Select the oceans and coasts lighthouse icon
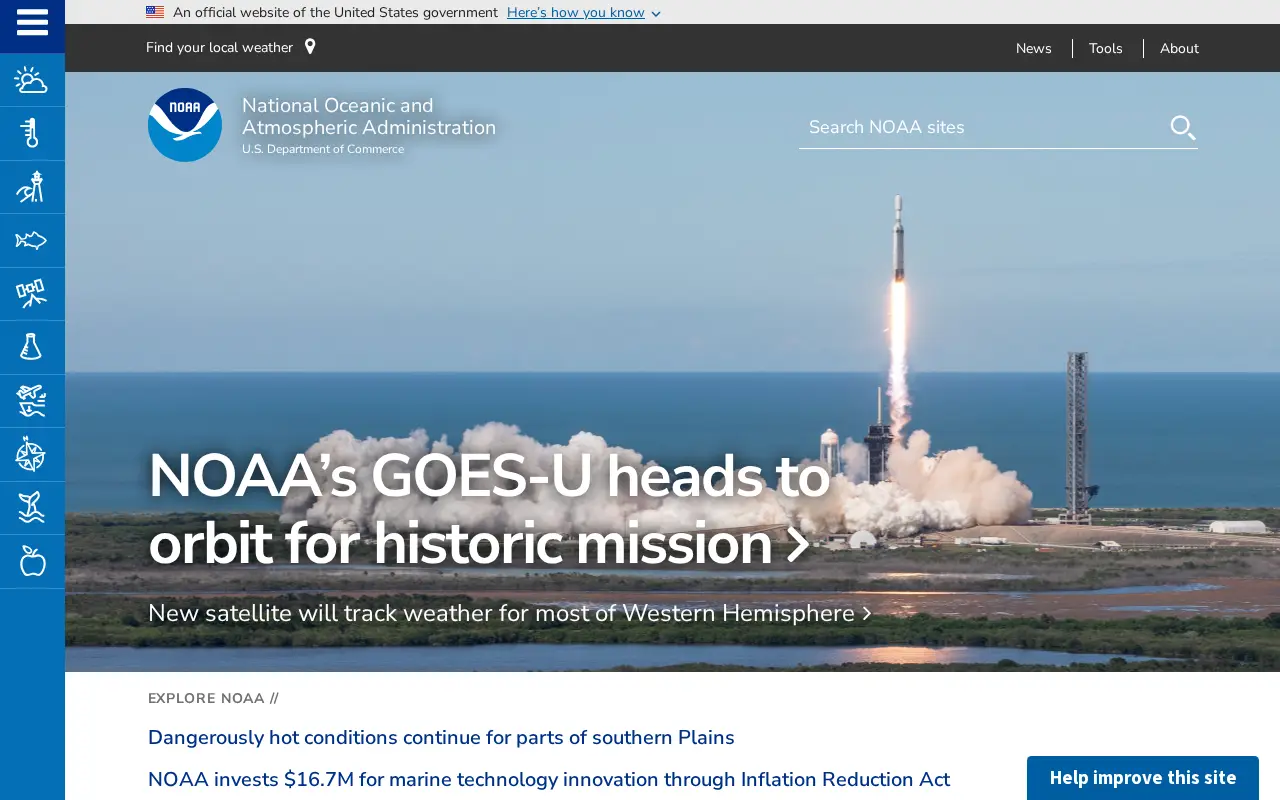Screen dimensions: 1280x800 (x=32, y=187)
